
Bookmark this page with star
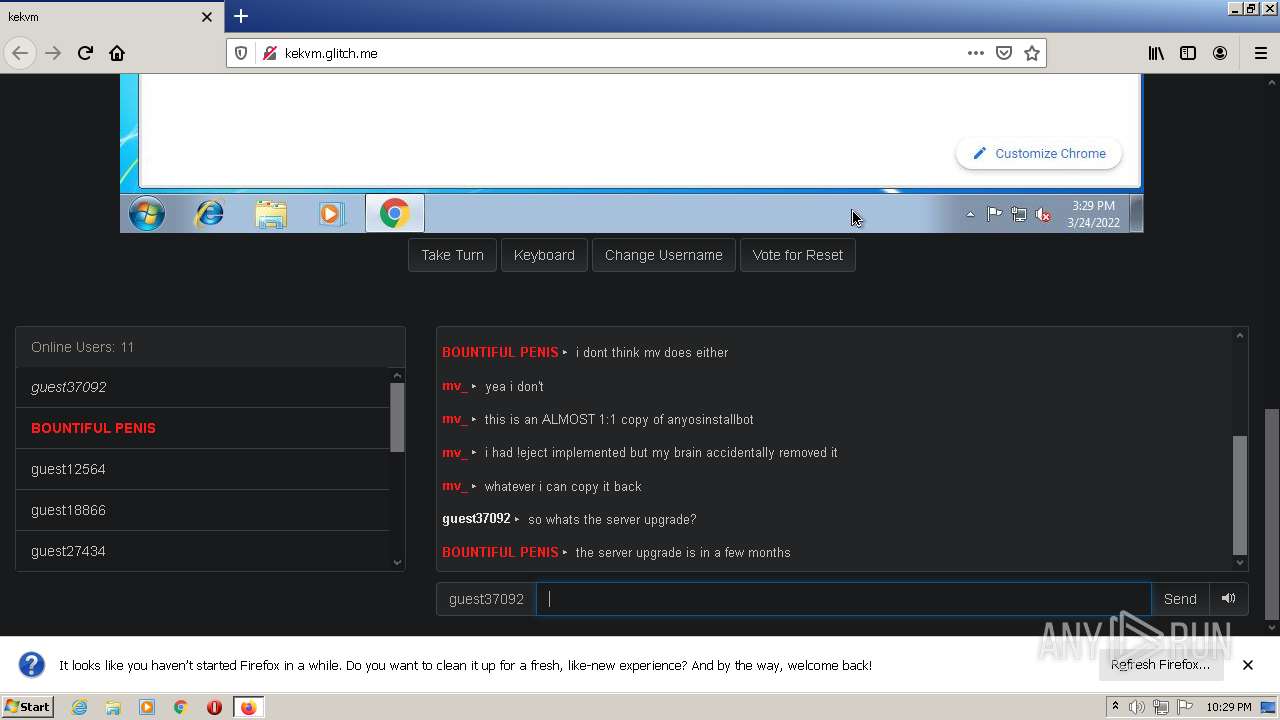click(x=1032, y=53)
